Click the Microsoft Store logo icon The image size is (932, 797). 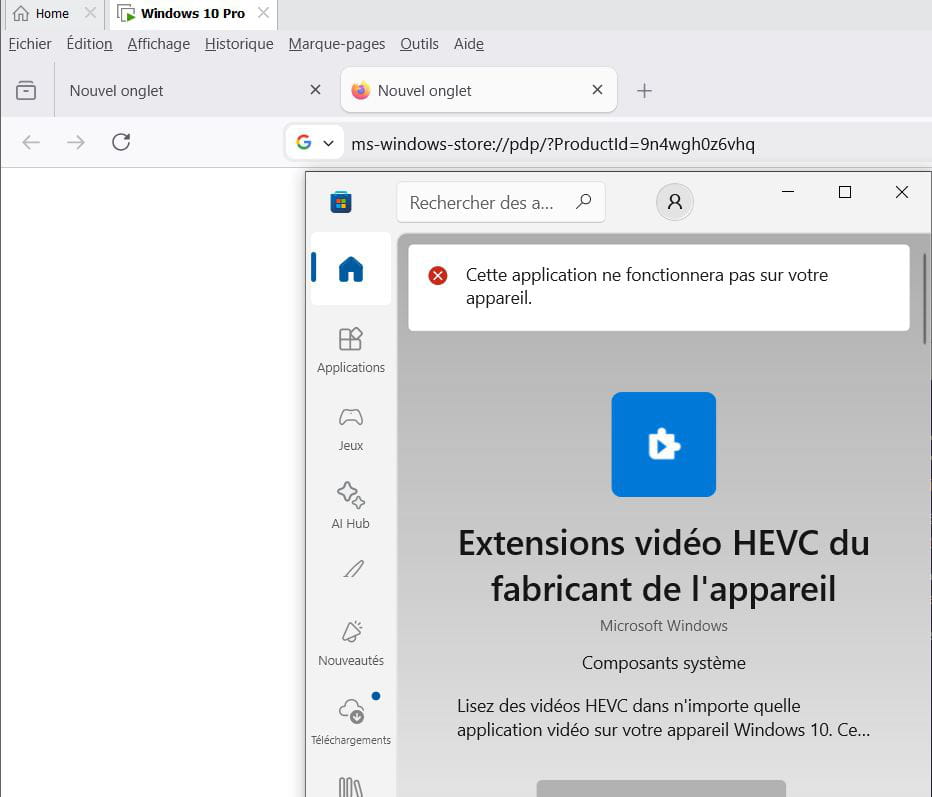click(x=341, y=202)
